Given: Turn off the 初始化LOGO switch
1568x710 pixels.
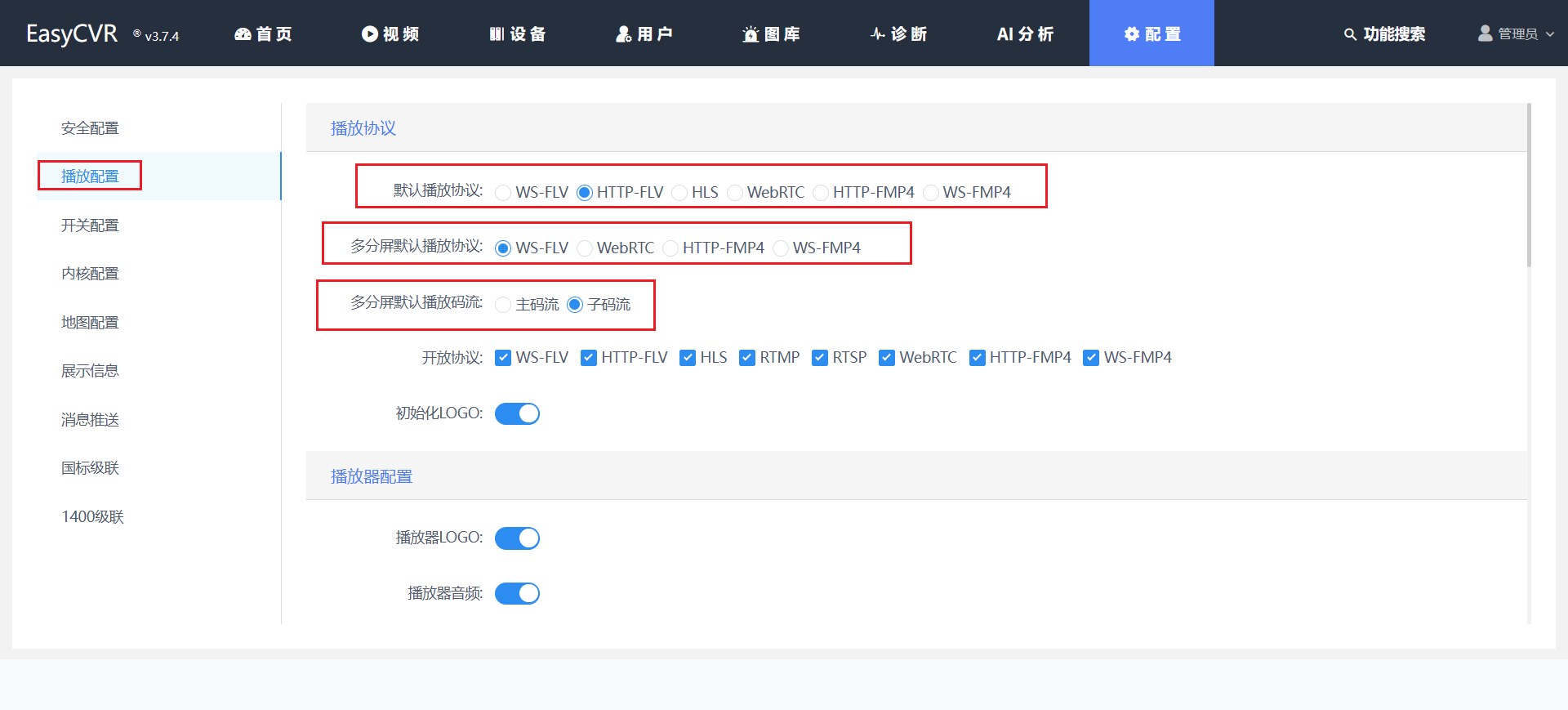Looking at the screenshot, I should 517,414.
